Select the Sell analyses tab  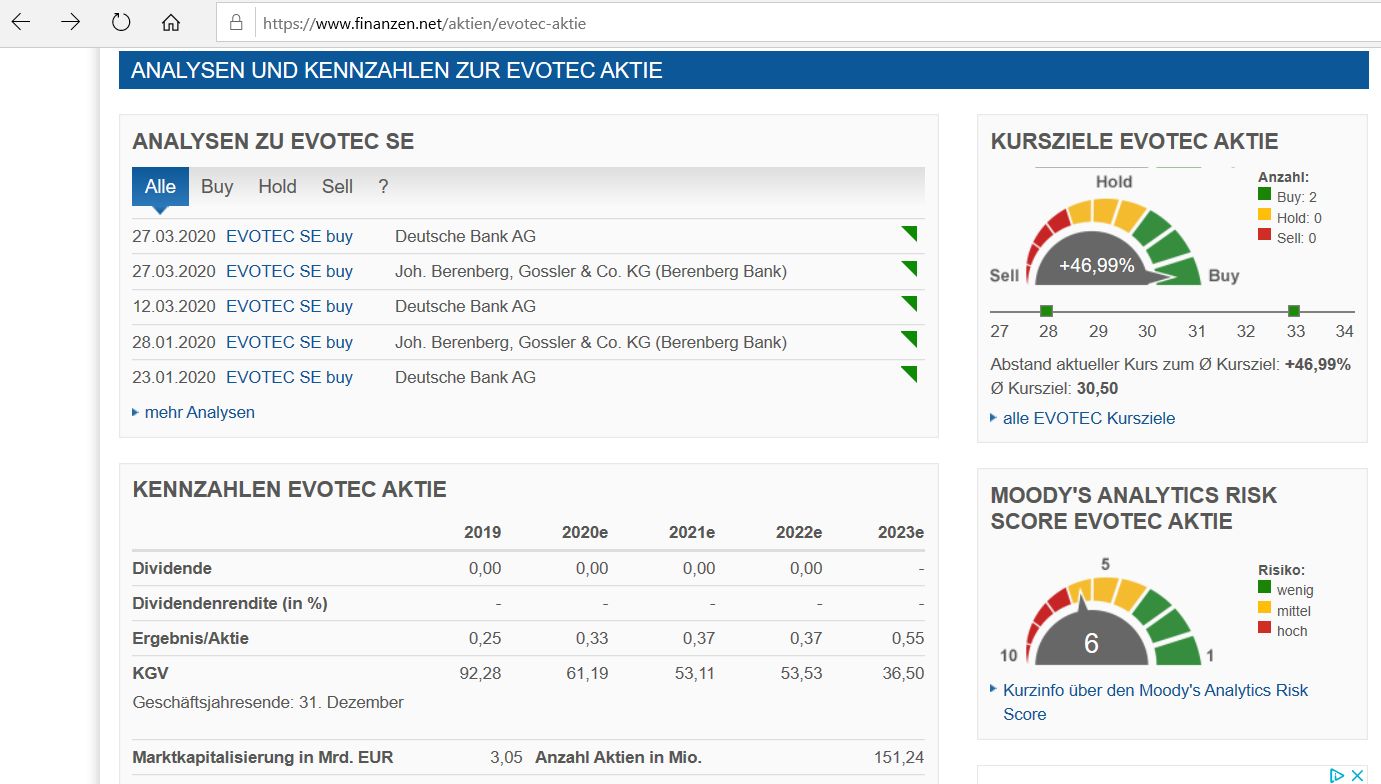[x=337, y=186]
